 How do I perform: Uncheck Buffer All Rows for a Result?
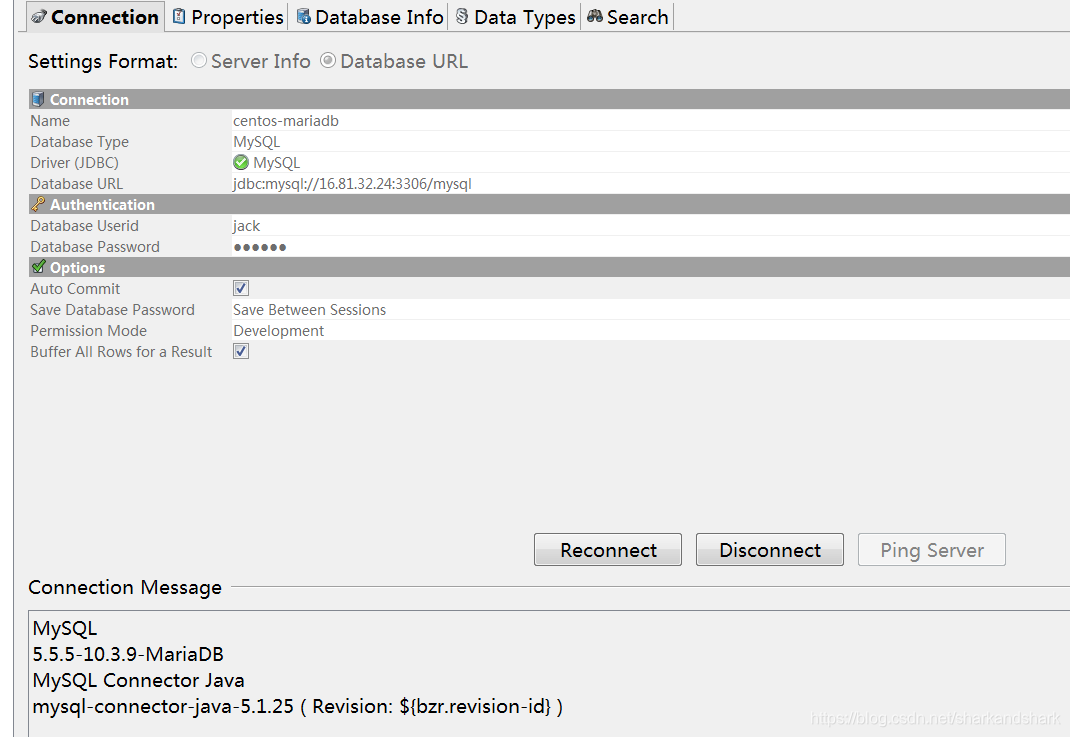point(239,351)
